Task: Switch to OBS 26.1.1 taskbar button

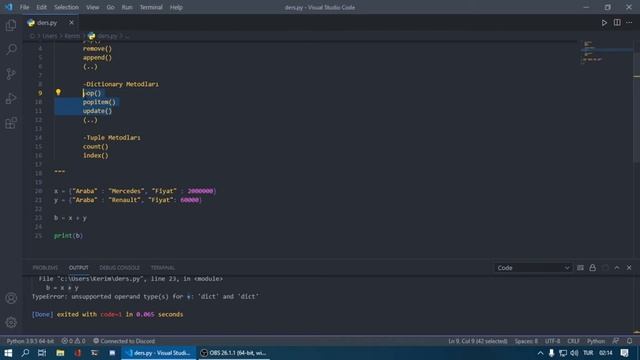Action: click(234, 353)
